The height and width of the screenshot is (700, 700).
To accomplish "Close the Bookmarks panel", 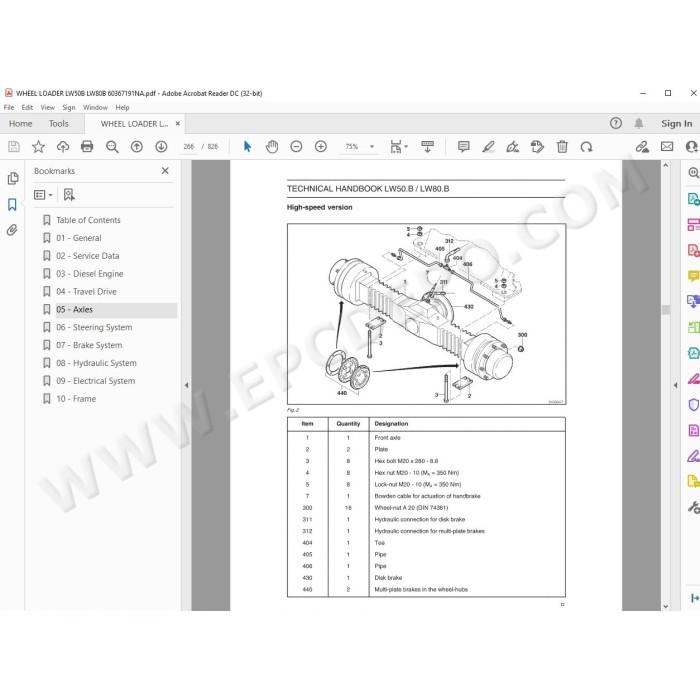I will (x=165, y=171).
